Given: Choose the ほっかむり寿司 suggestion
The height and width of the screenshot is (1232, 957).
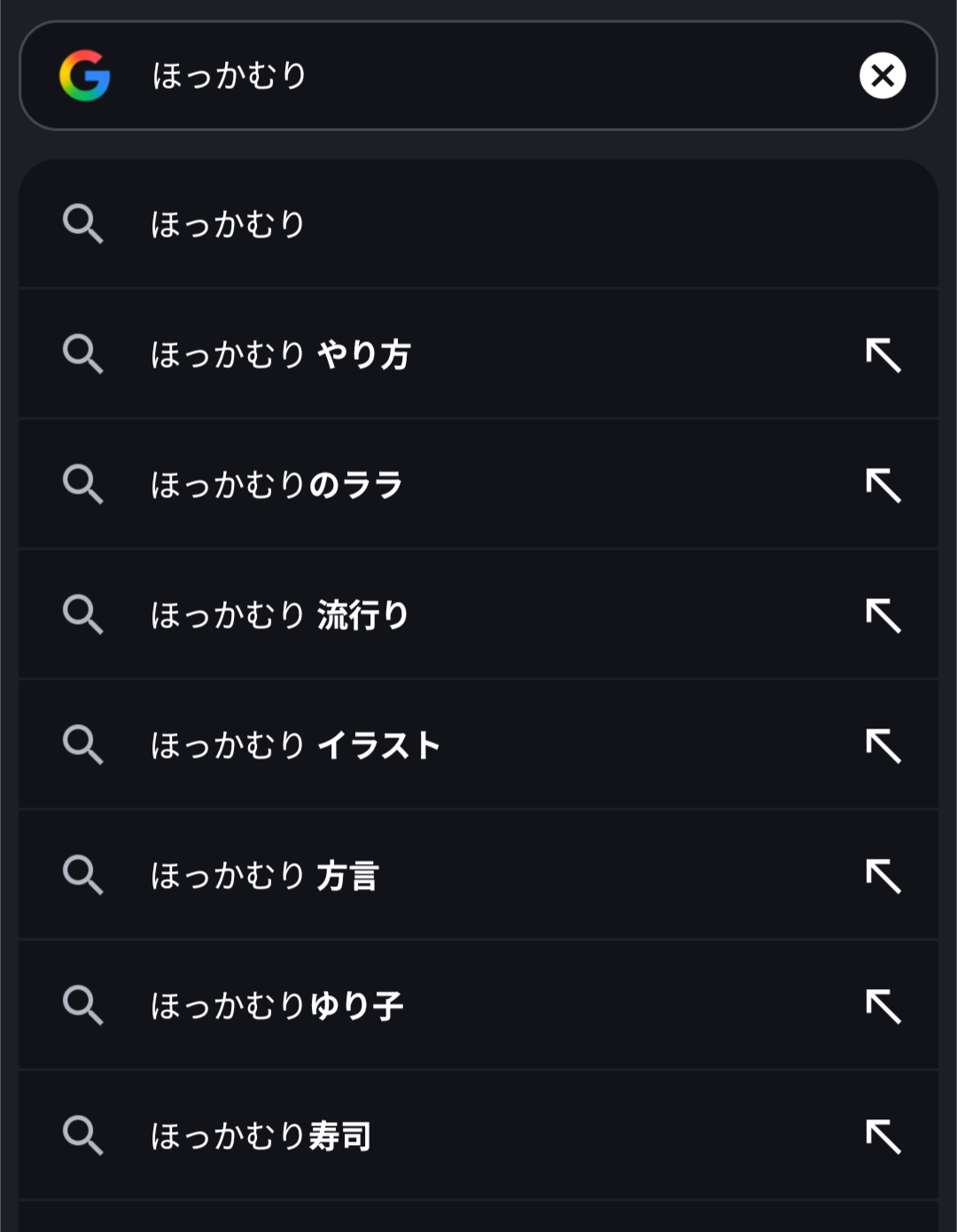Looking at the screenshot, I should (x=261, y=1136).
